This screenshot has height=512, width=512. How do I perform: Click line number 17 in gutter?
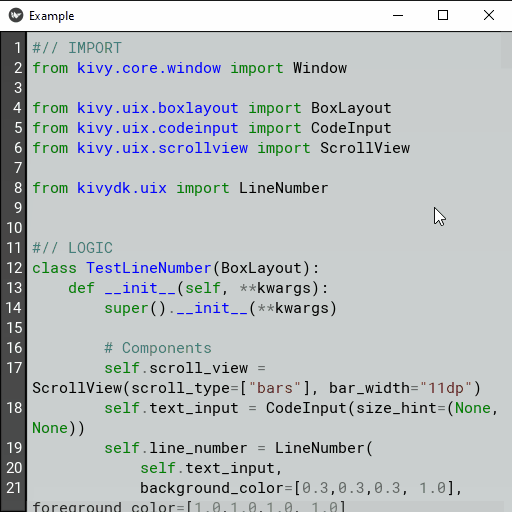coord(14,368)
